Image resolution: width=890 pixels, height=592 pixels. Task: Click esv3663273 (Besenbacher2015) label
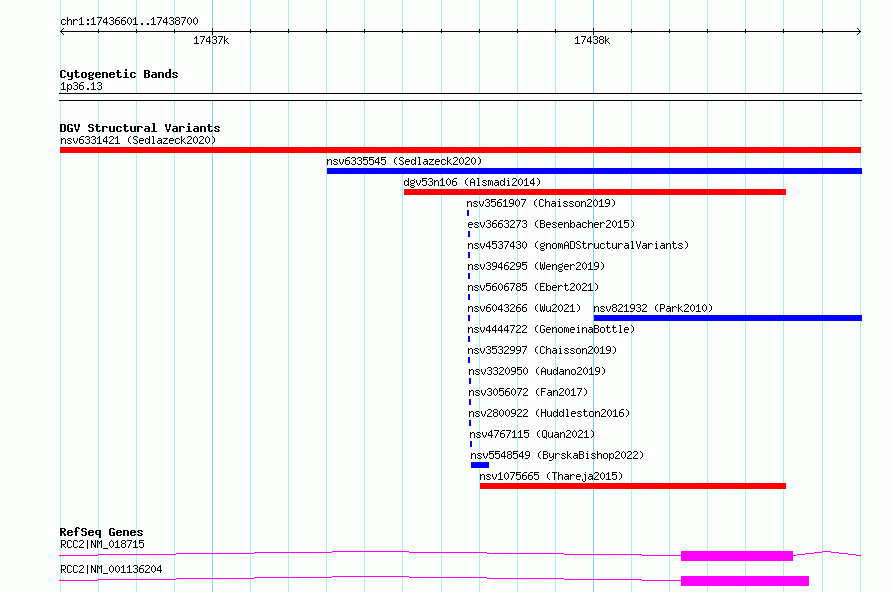pyautogui.click(x=551, y=224)
